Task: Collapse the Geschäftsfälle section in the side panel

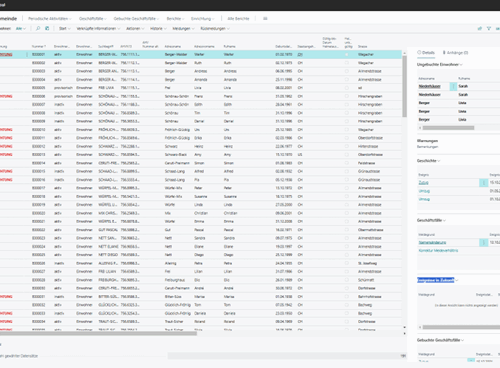Action: click(431, 220)
